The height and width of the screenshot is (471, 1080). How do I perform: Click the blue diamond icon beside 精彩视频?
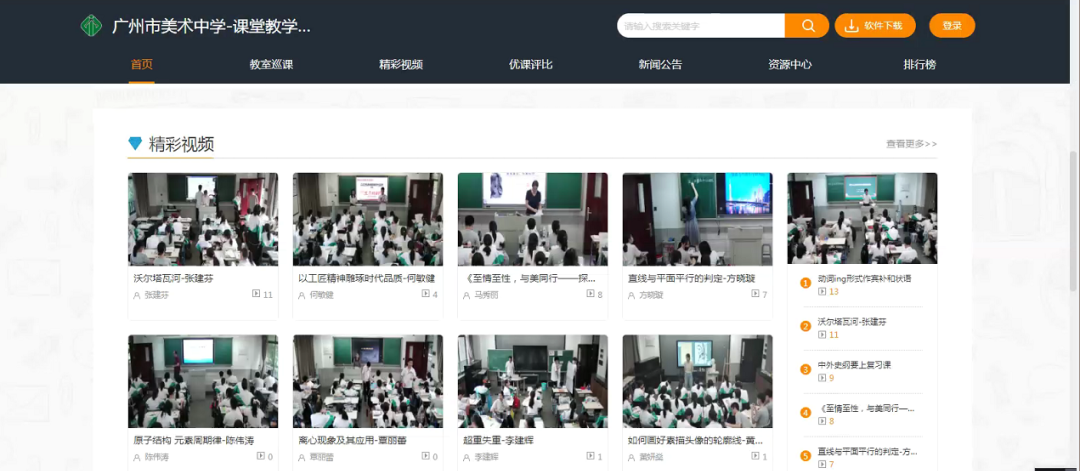point(135,144)
